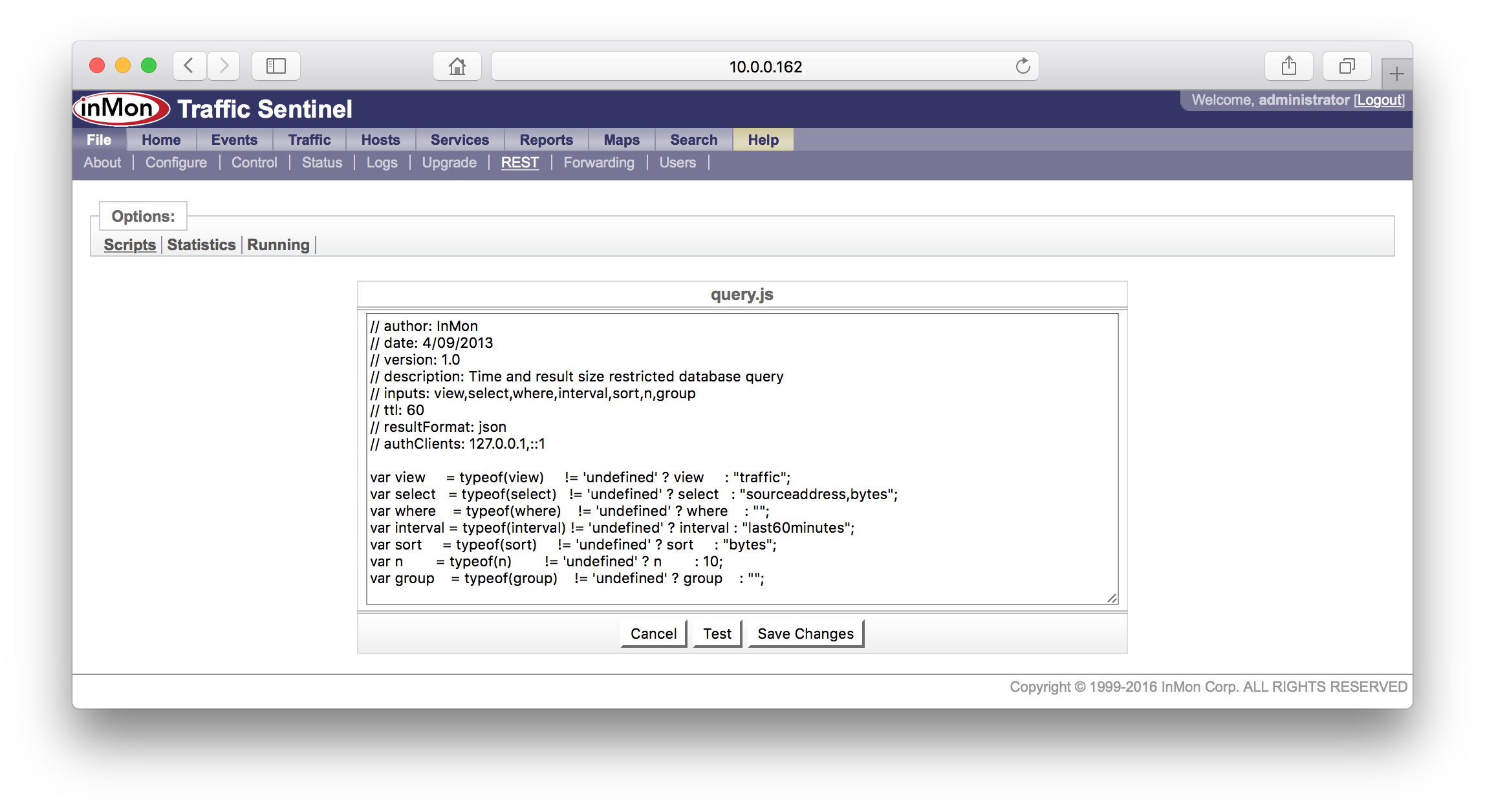Select the Running option
The image size is (1485, 812).
278,244
